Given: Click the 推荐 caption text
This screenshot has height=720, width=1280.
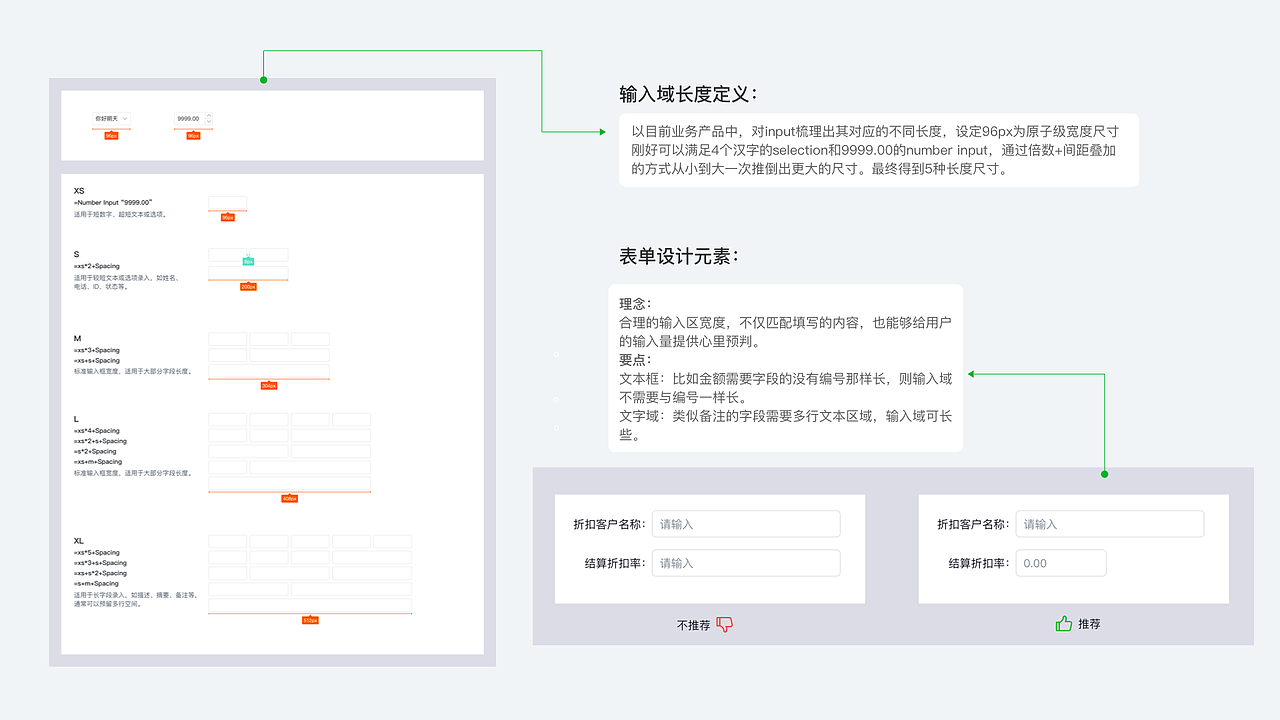Looking at the screenshot, I should coord(1089,624).
